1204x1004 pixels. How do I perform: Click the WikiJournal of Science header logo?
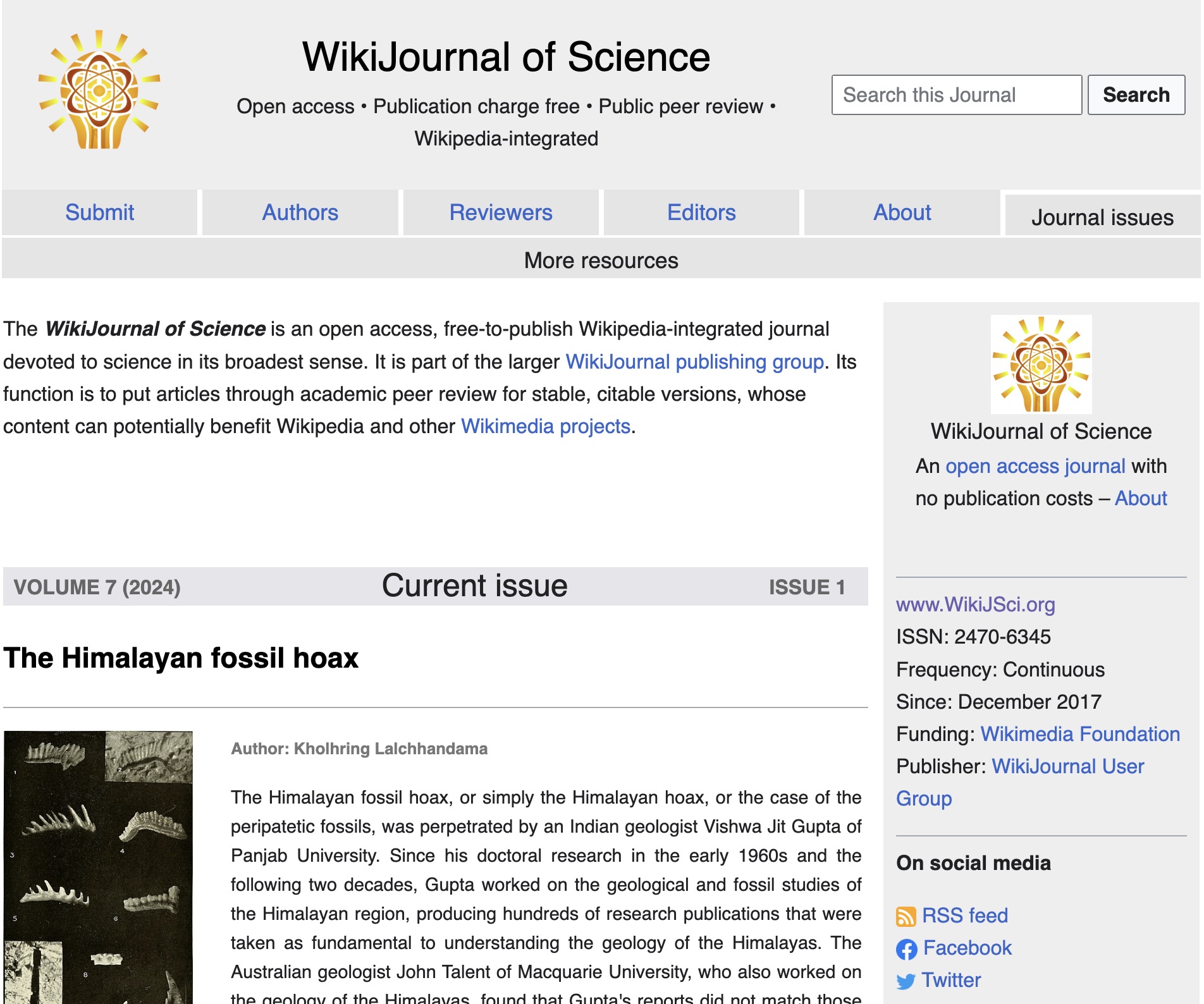(99, 89)
